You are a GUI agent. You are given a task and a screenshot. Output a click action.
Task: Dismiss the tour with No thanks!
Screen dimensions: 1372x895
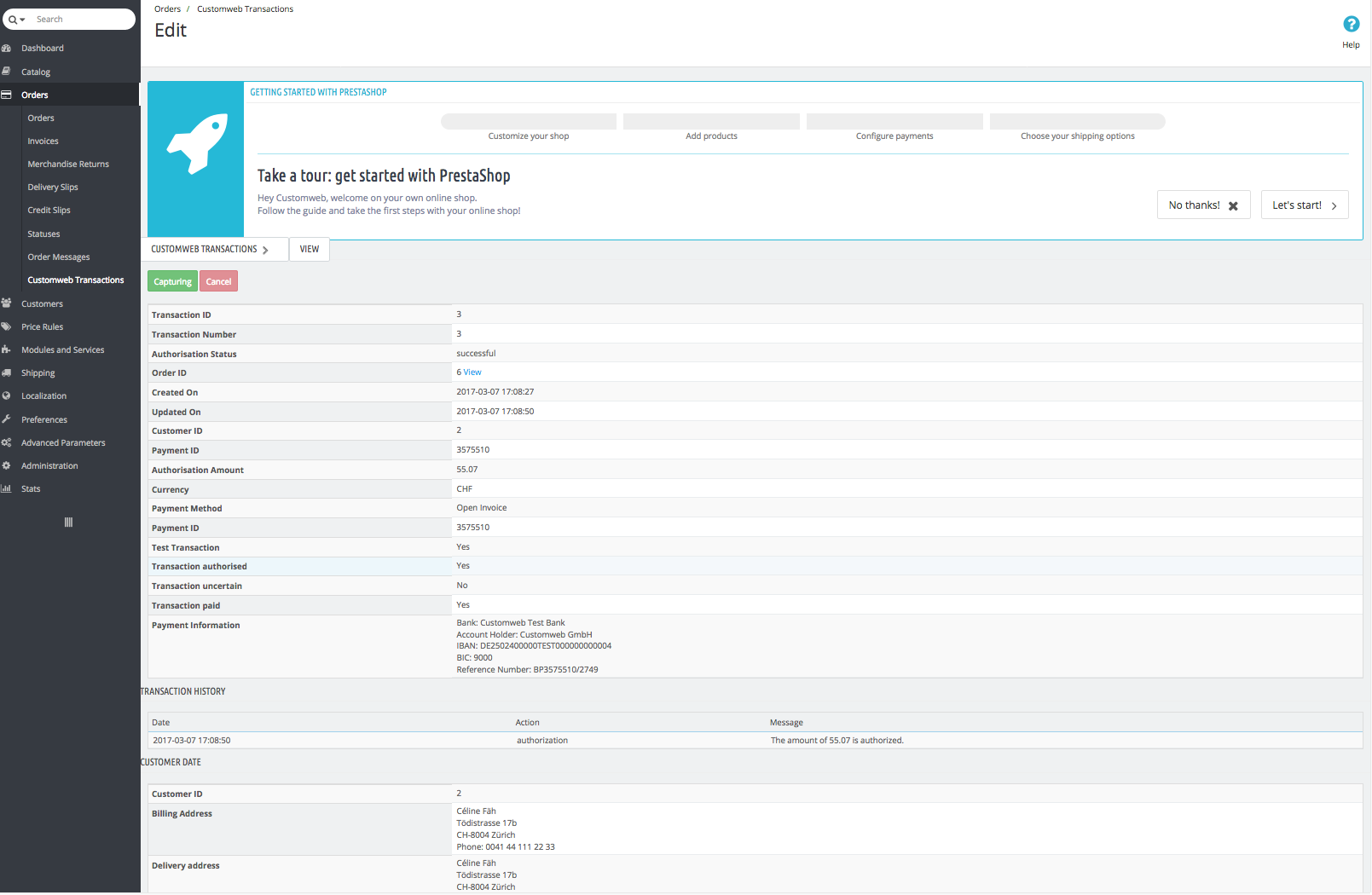tap(1202, 205)
